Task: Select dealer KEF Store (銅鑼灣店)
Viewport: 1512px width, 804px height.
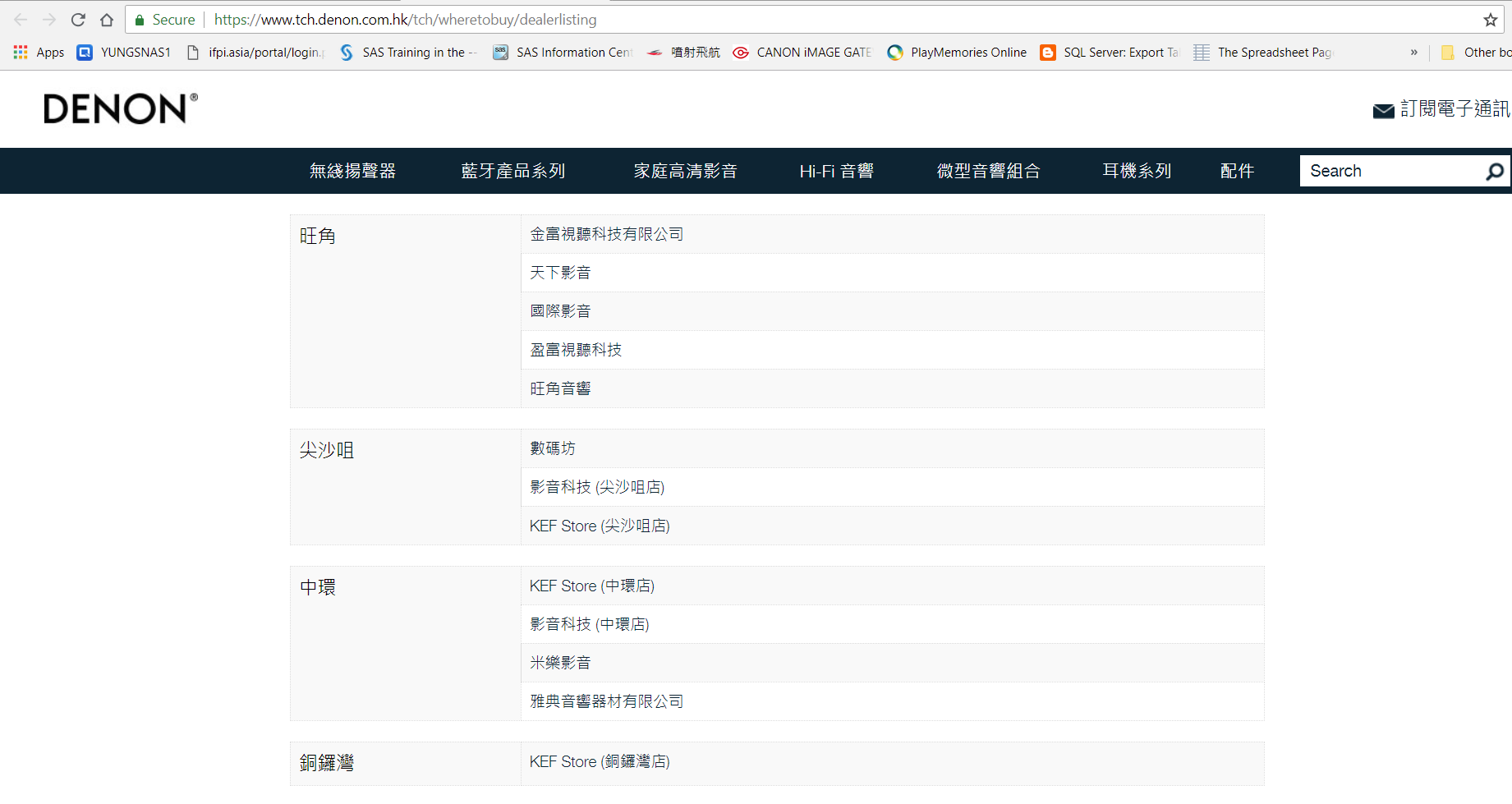Action: tap(600, 761)
